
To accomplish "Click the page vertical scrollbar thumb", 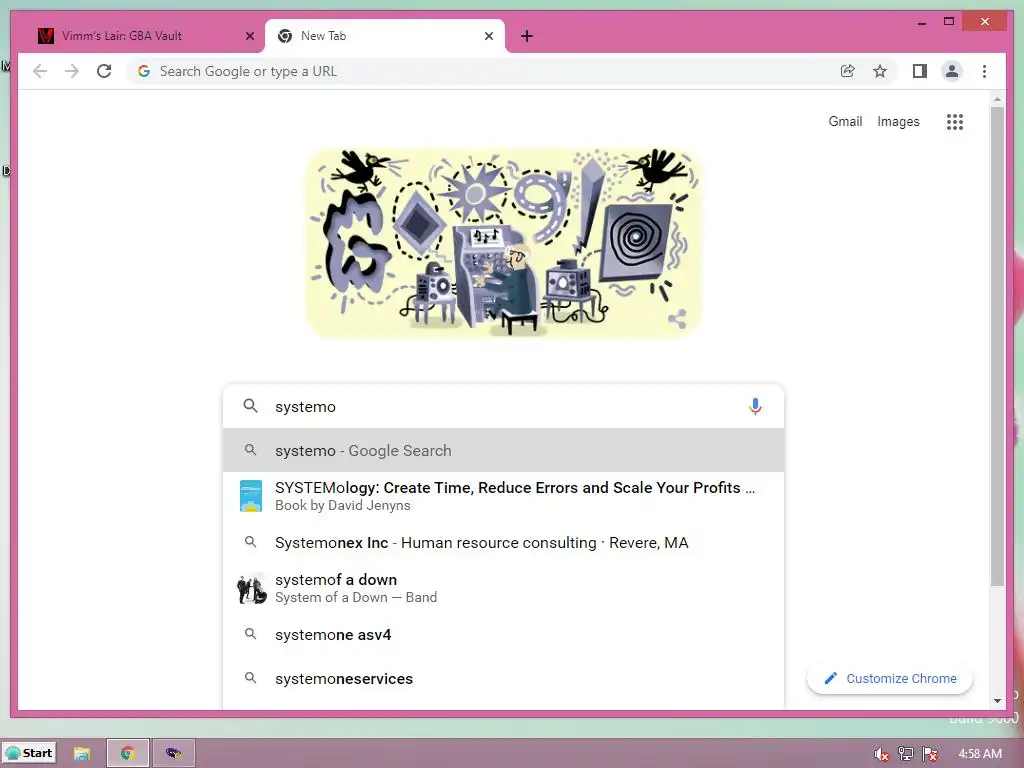I will (997, 346).
